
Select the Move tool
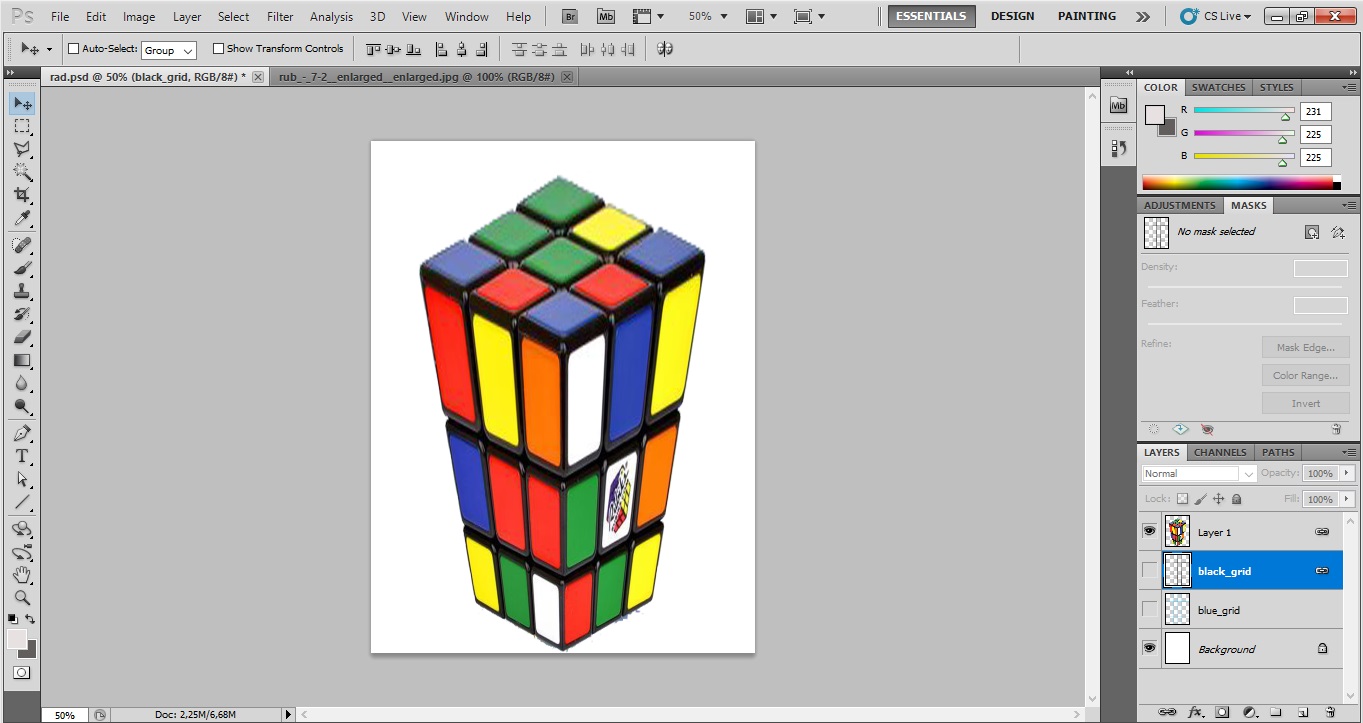(x=22, y=103)
